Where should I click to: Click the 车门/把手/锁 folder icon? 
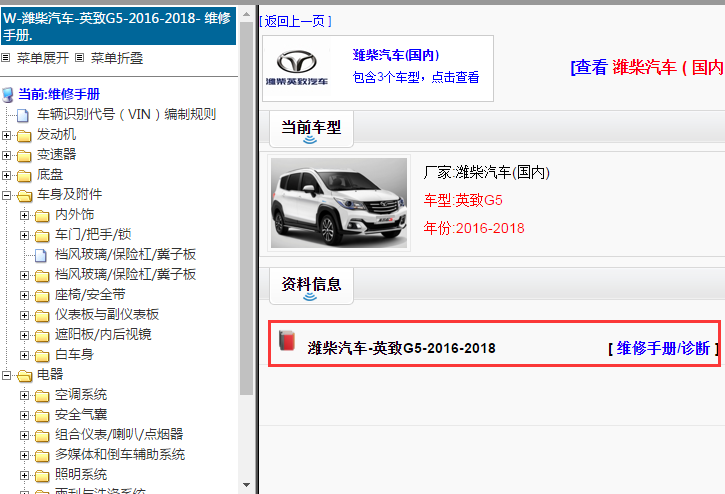(42, 235)
